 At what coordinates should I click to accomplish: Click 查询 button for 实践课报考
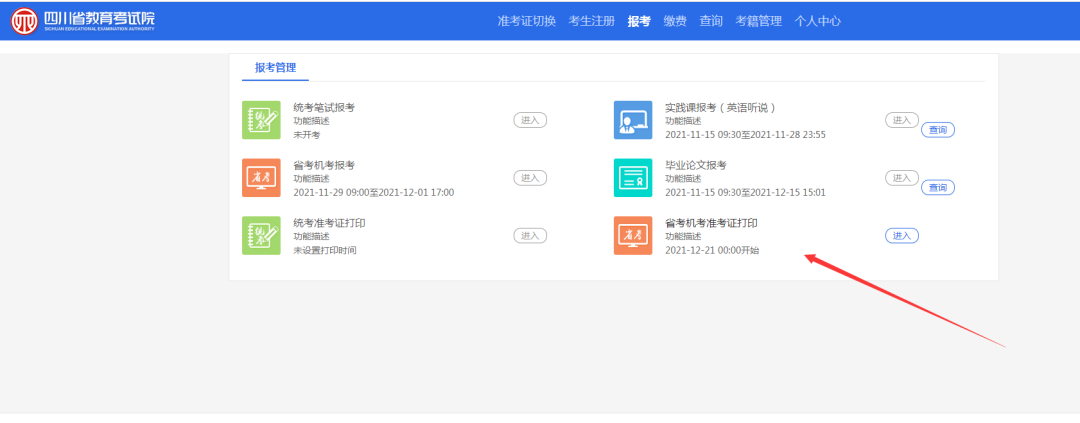coord(937,130)
